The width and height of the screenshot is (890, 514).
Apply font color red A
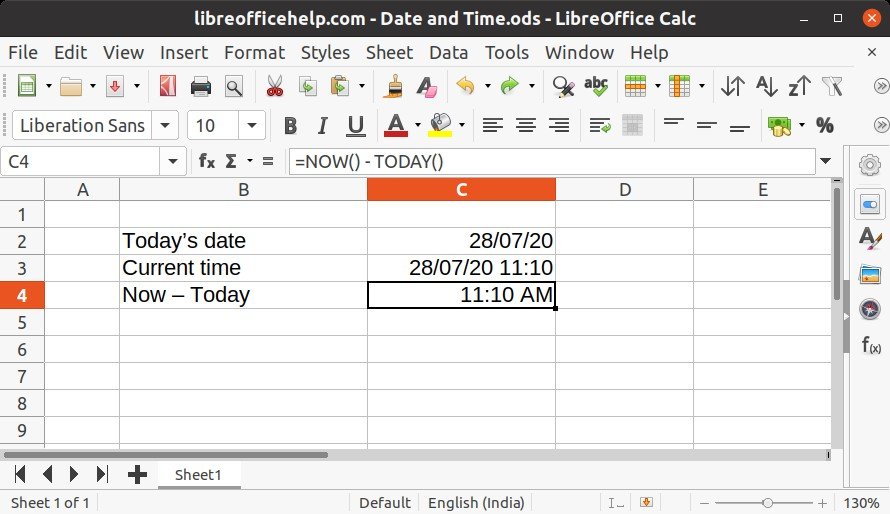pos(396,125)
